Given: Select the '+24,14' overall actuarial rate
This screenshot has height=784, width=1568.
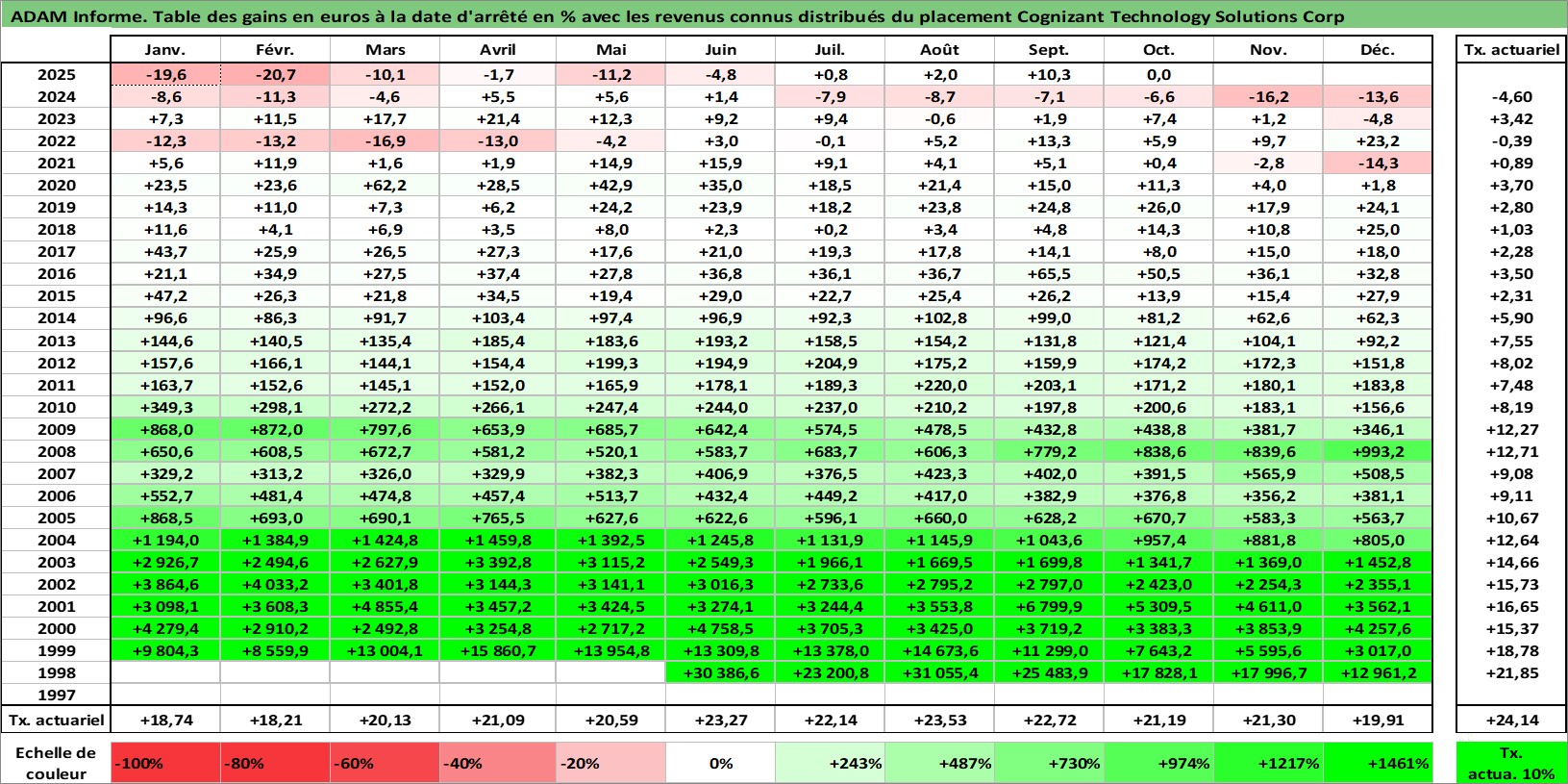Looking at the screenshot, I should (1511, 720).
